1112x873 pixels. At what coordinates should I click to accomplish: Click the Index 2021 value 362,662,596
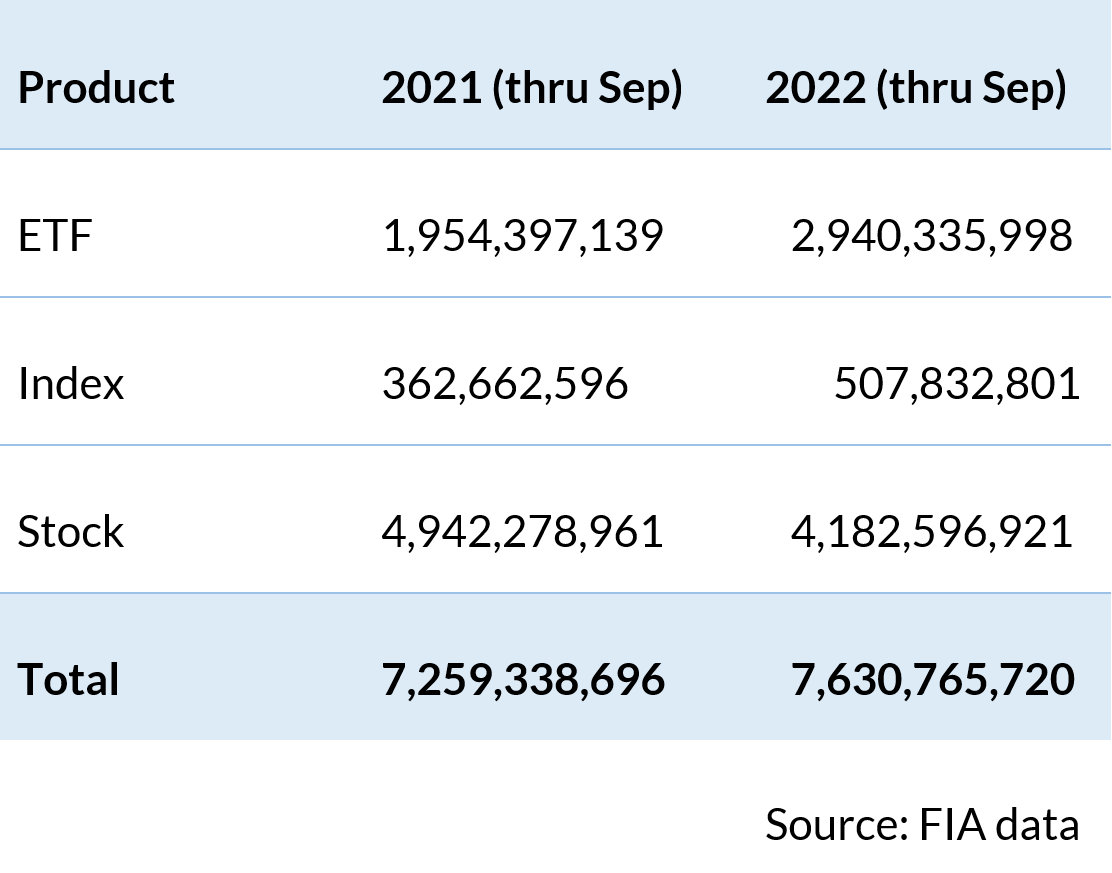tap(505, 384)
